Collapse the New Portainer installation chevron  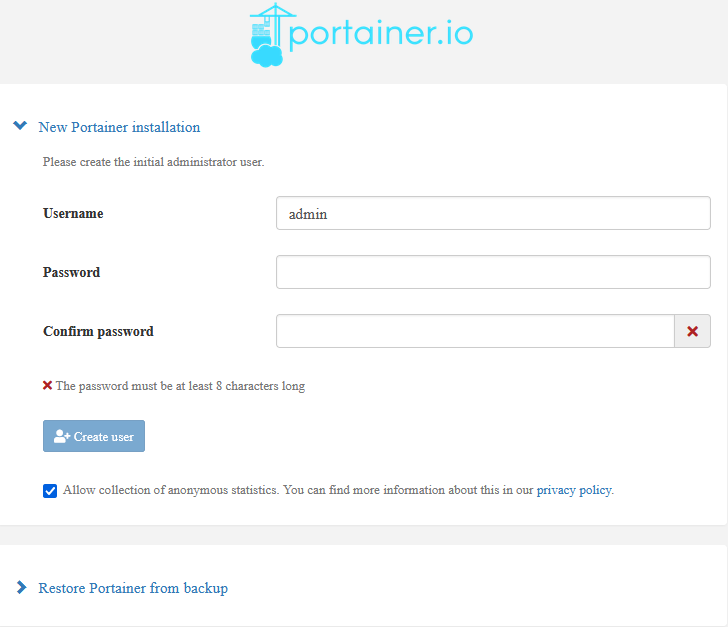(x=20, y=127)
